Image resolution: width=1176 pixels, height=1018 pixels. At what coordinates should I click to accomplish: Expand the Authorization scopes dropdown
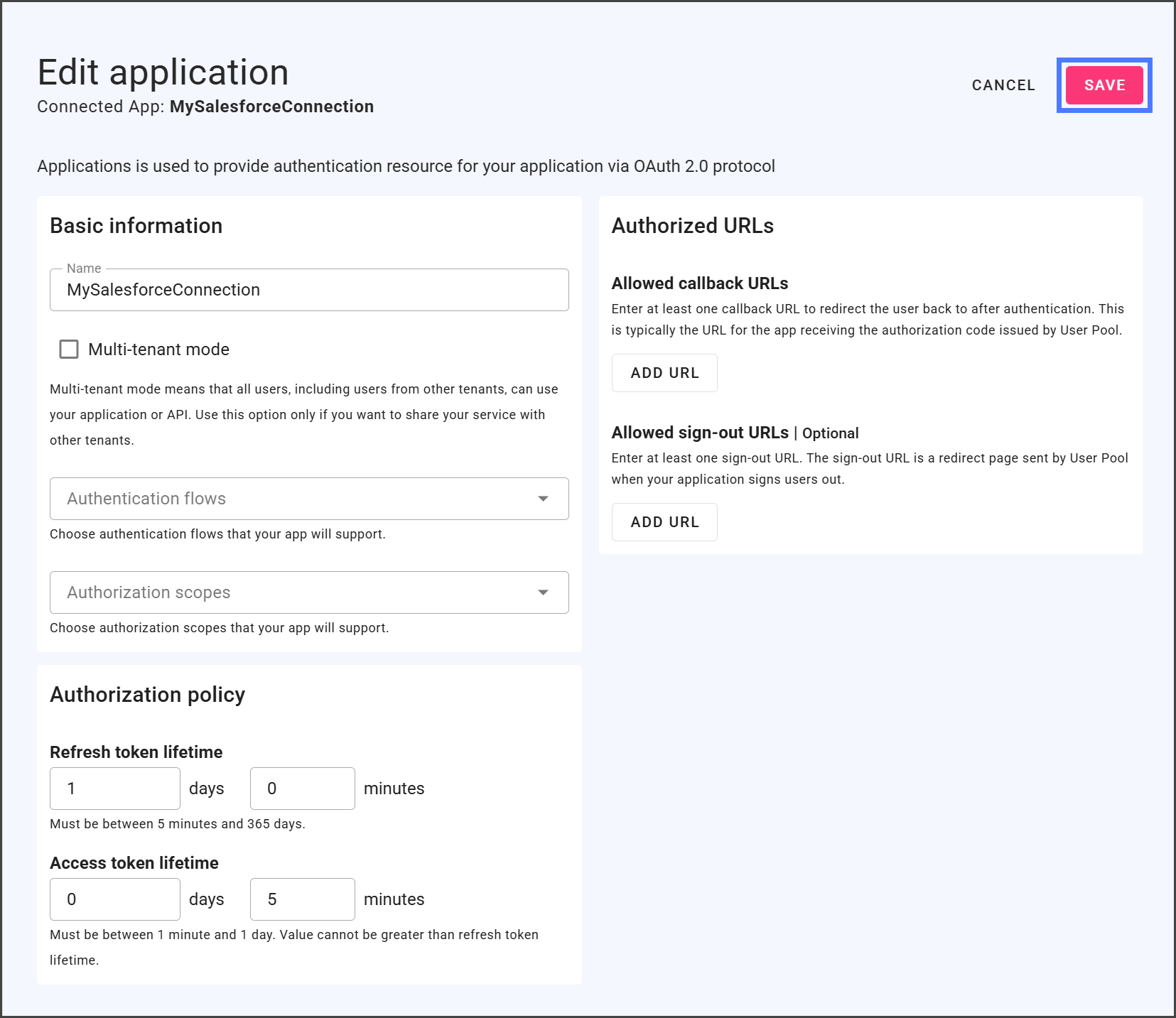(298, 592)
